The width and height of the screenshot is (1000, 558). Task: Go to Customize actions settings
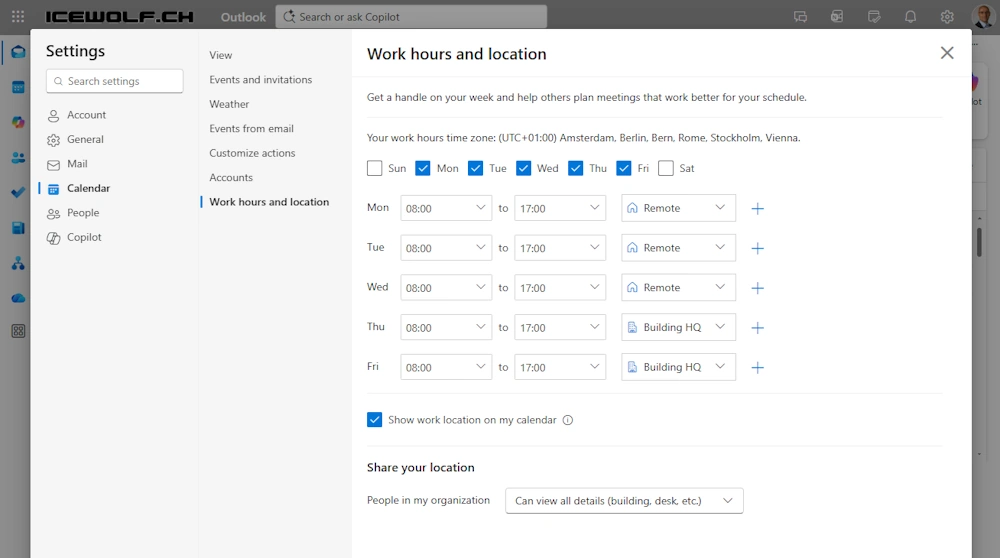pyautogui.click(x=252, y=153)
